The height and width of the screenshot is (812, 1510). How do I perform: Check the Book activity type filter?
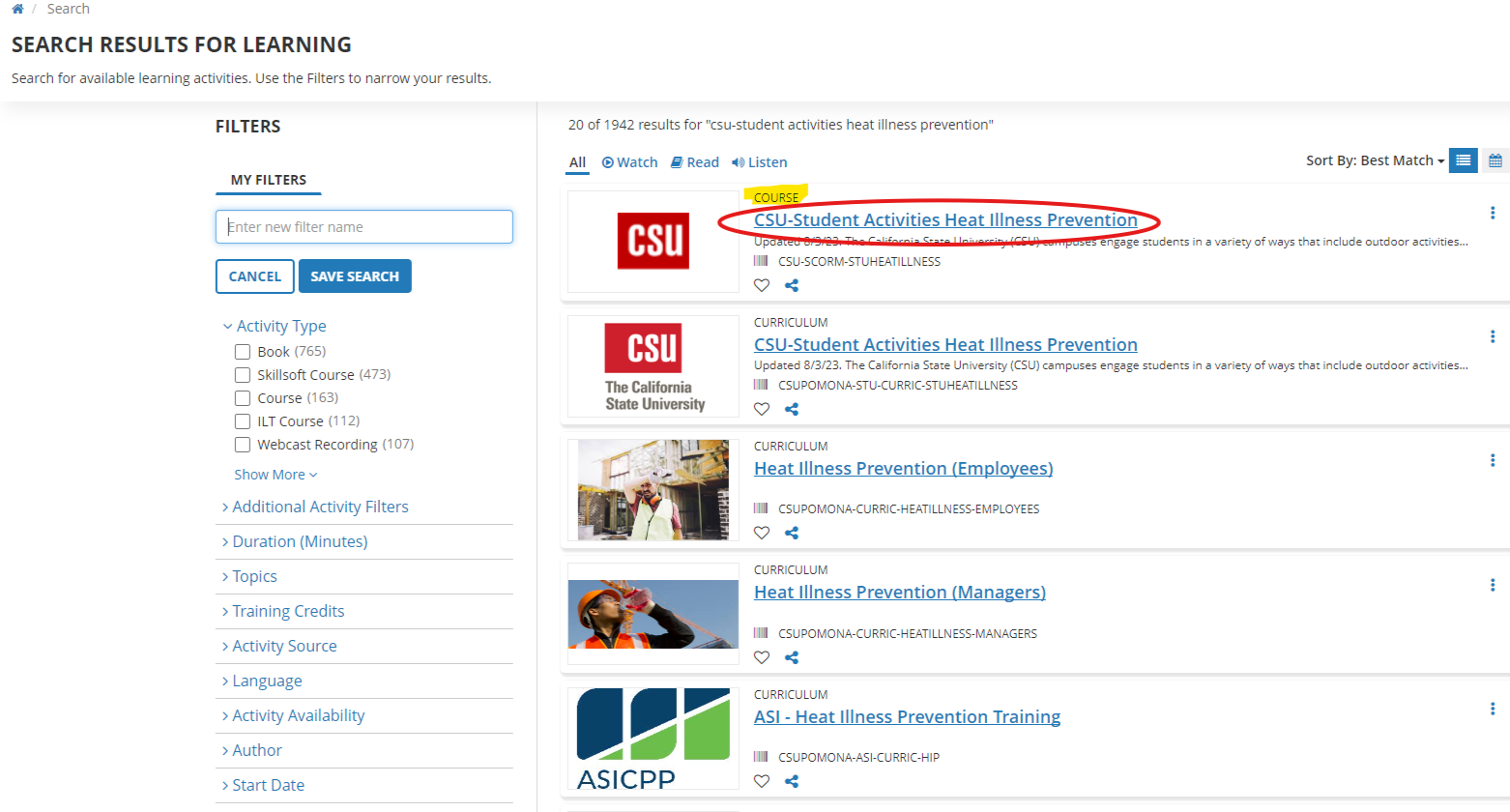(x=243, y=352)
